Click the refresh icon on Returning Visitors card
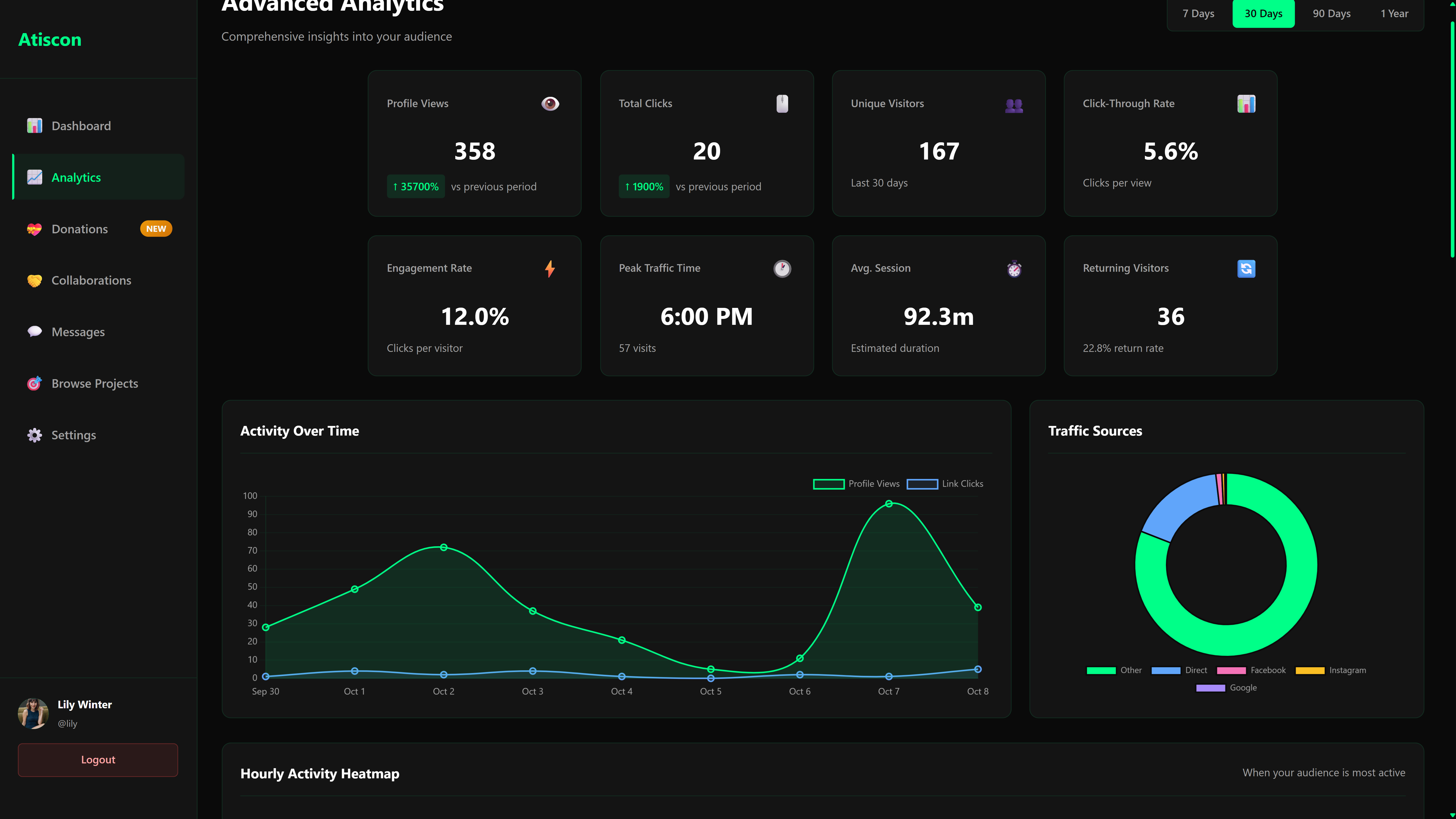 tap(1246, 268)
